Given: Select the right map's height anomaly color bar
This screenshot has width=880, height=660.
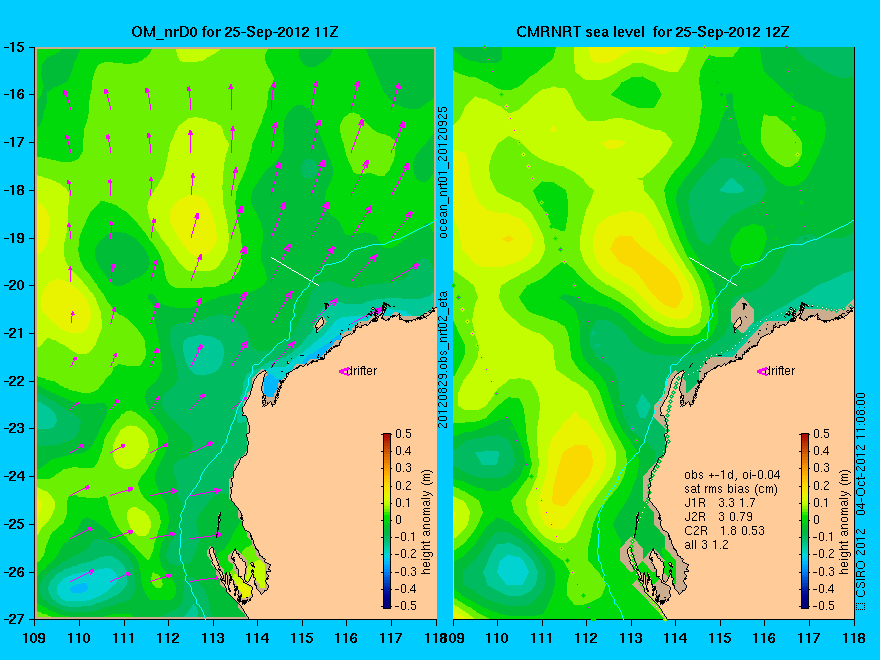Looking at the screenshot, I should [x=805, y=521].
